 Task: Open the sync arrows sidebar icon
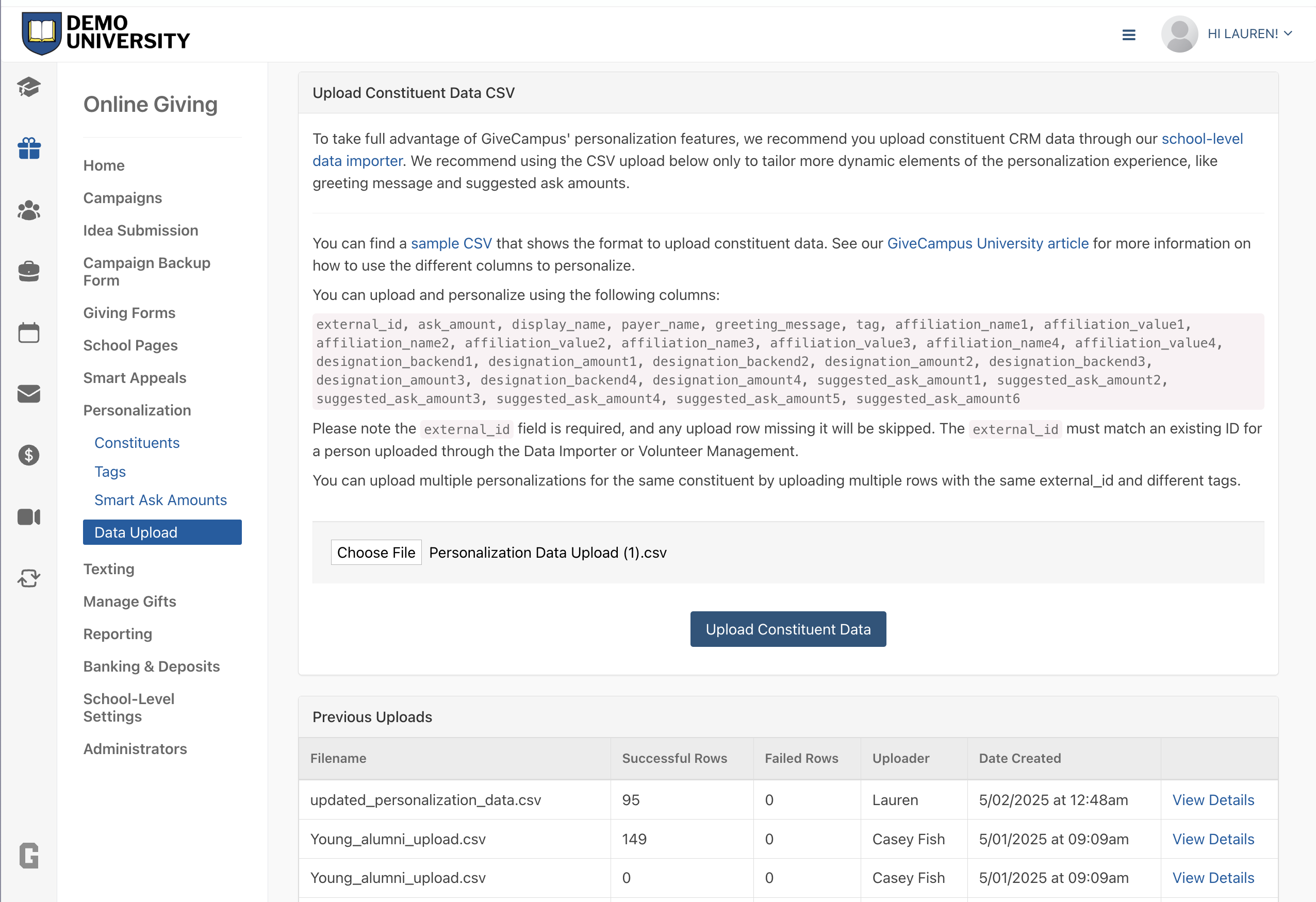(29, 578)
